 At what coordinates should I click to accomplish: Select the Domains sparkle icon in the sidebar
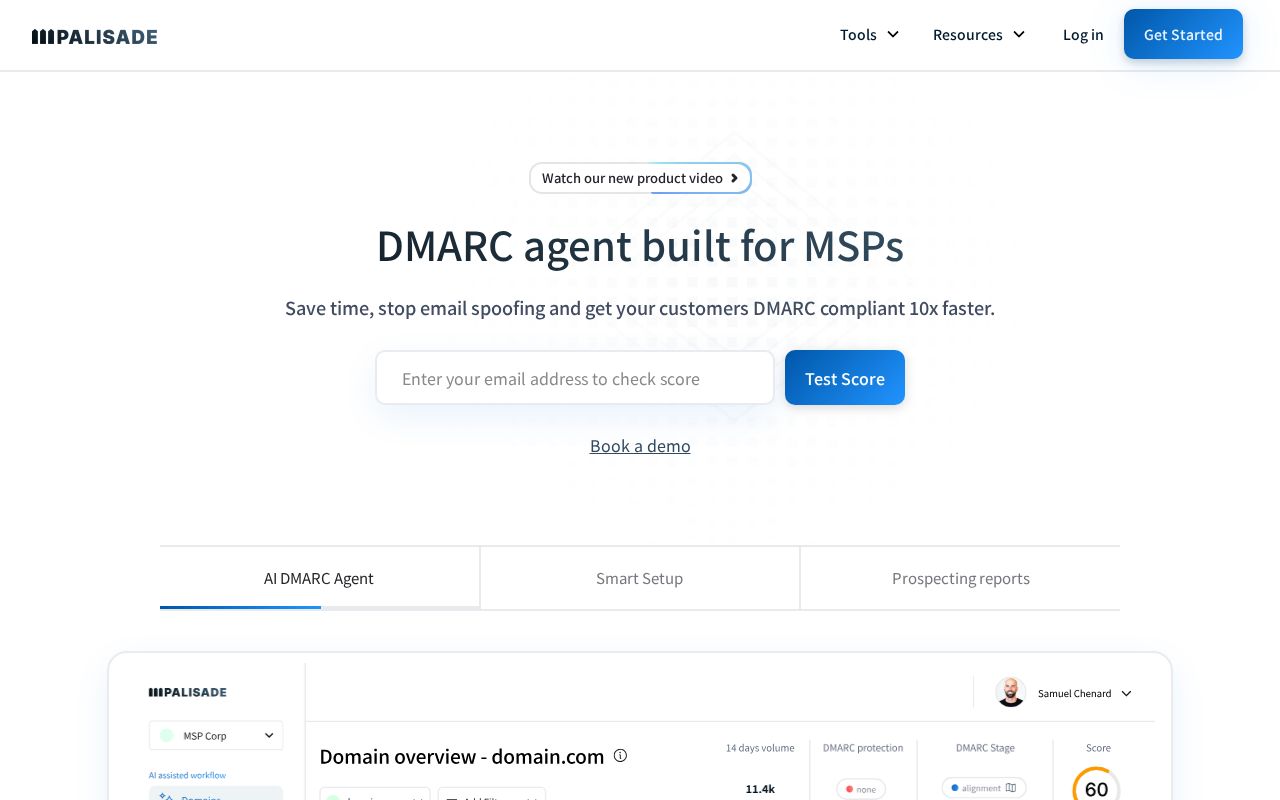coord(166,795)
